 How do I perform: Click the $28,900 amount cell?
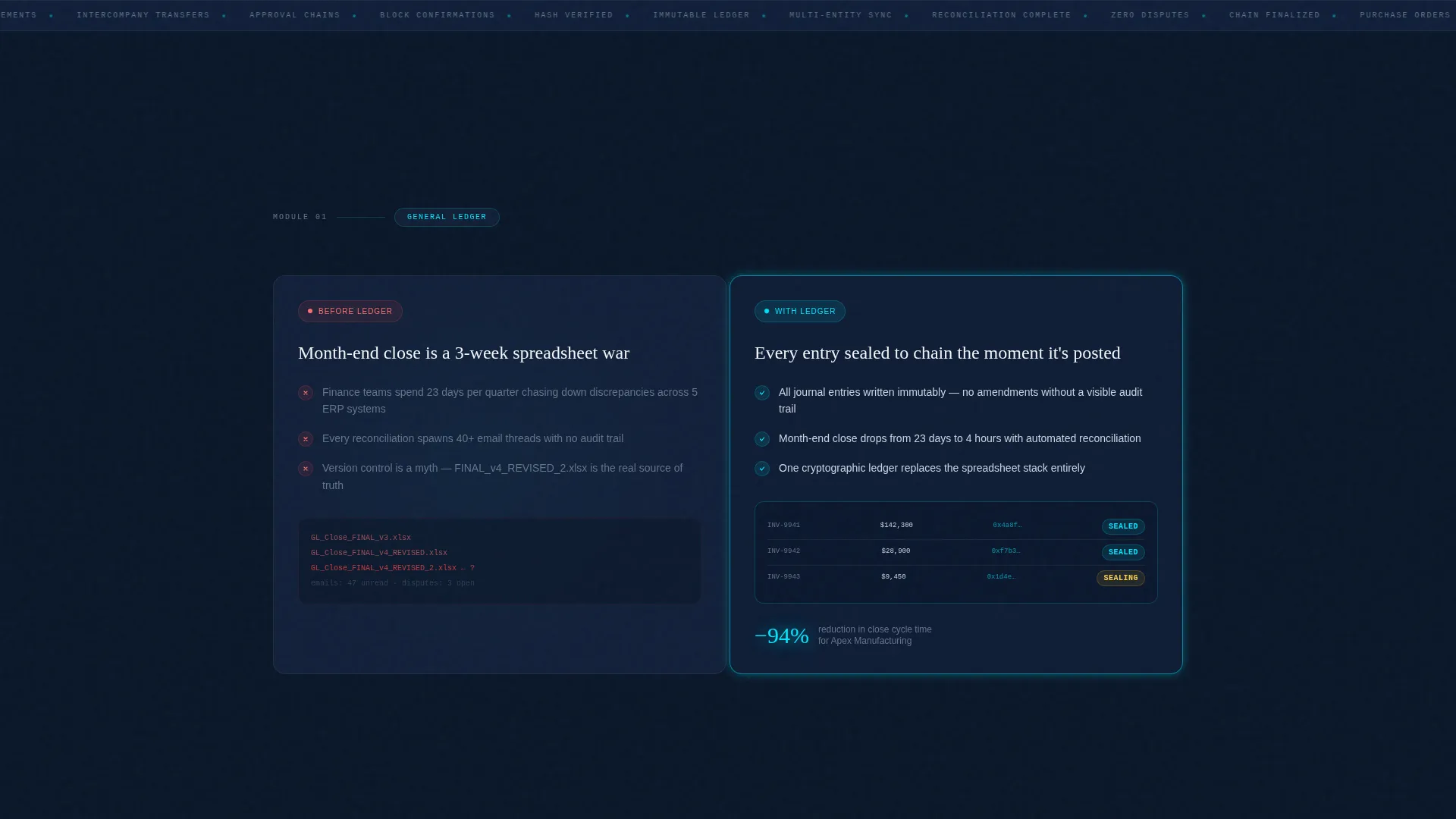(x=896, y=551)
